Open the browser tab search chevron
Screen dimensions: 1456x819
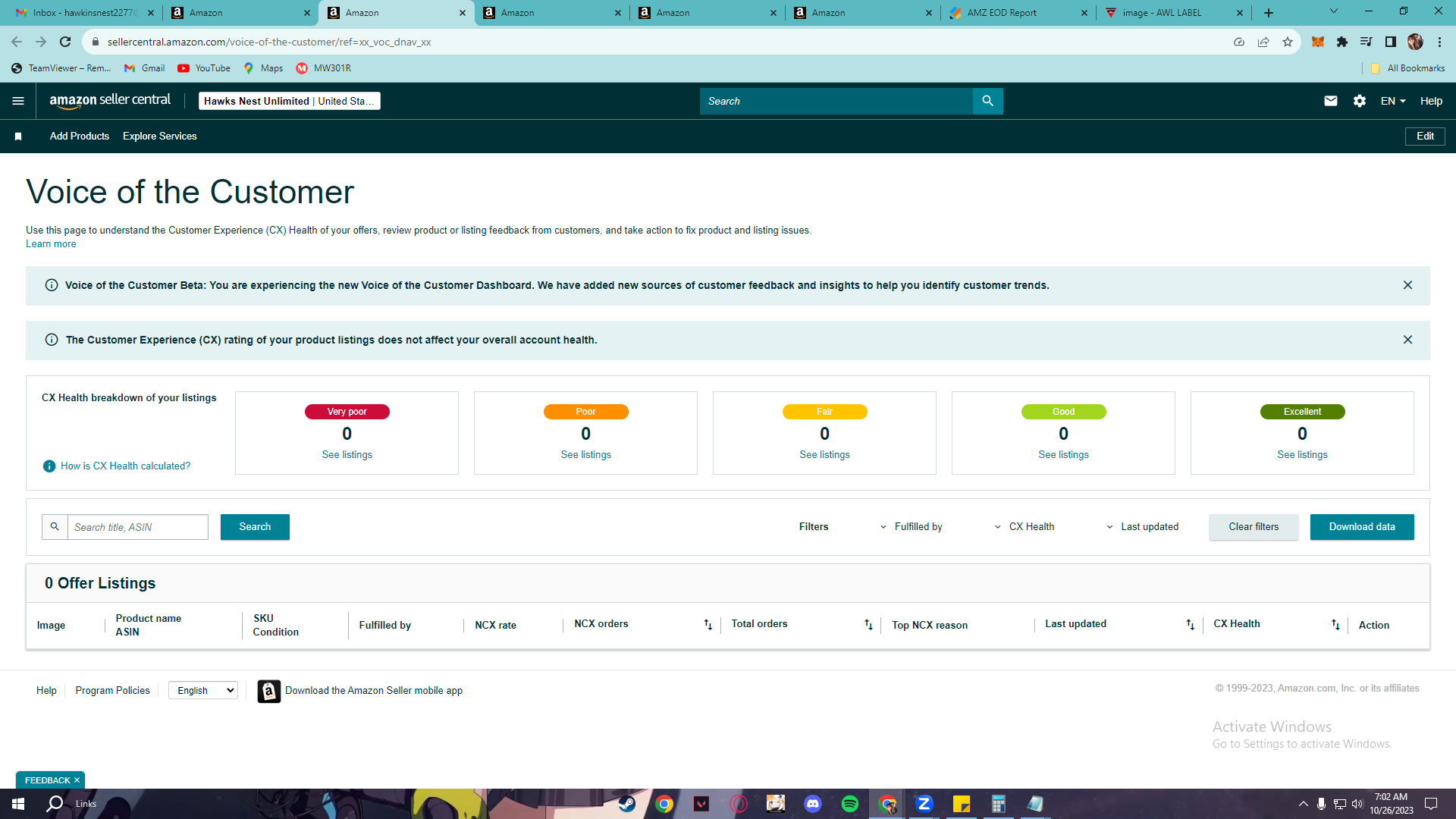click(1333, 11)
